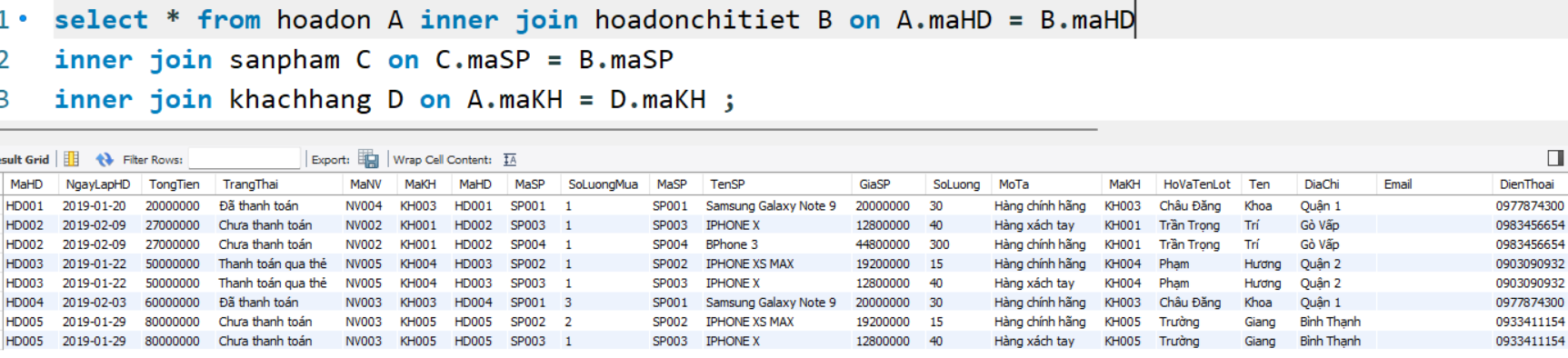Viewport: 1568px width, 358px height.
Task: Click the SoLuongMua column header
Action: (604, 184)
